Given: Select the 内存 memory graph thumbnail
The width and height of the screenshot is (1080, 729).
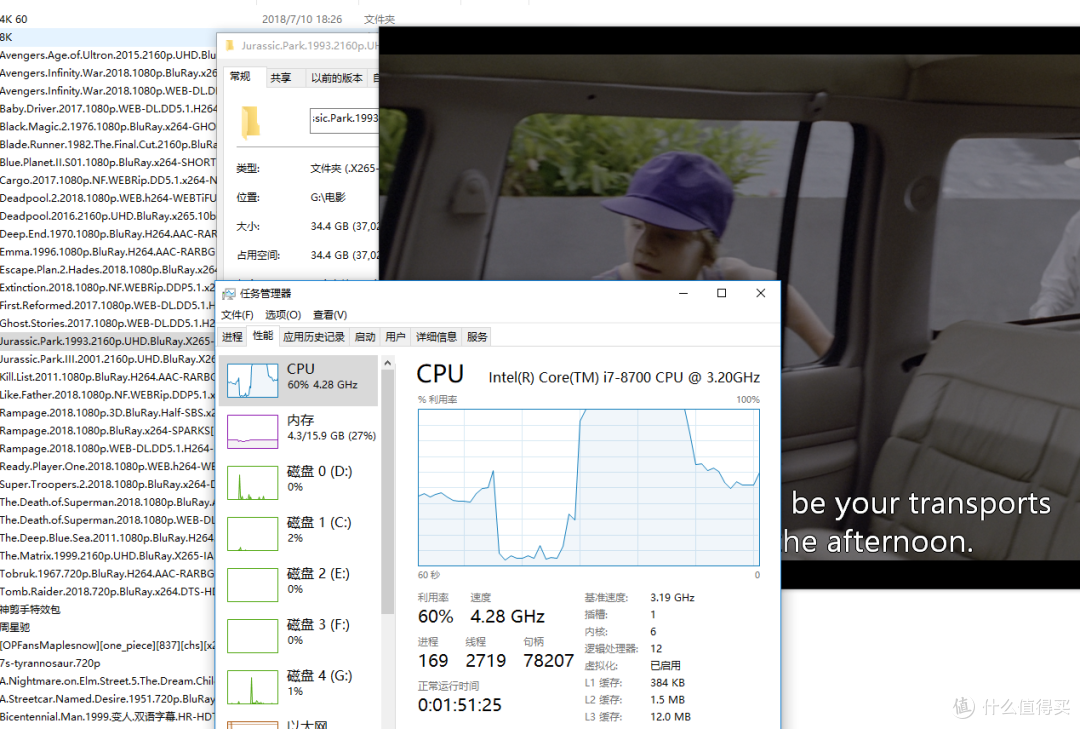Looking at the screenshot, I should (x=253, y=431).
